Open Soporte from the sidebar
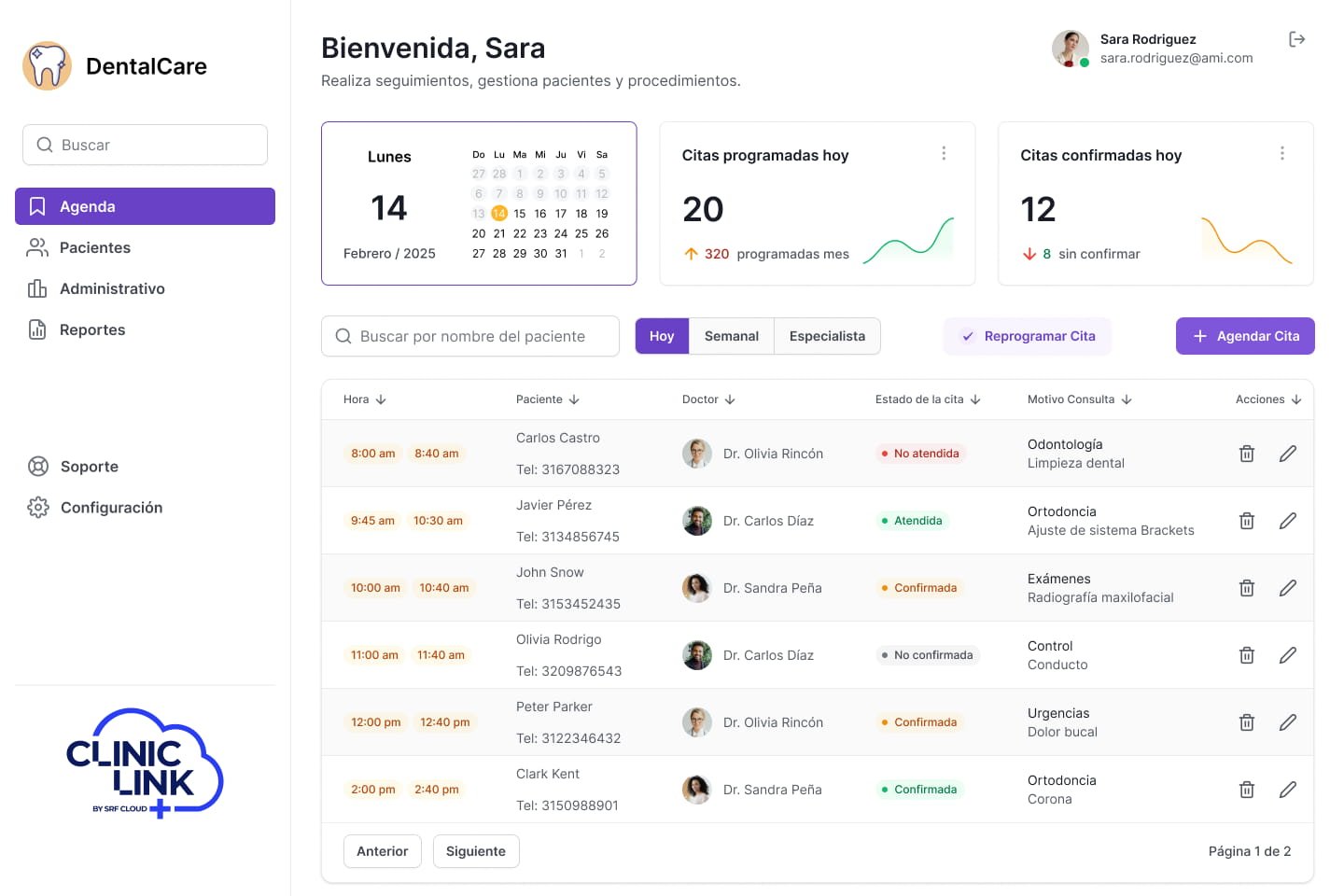Viewport: 1344px width, 896px height. 89,467
